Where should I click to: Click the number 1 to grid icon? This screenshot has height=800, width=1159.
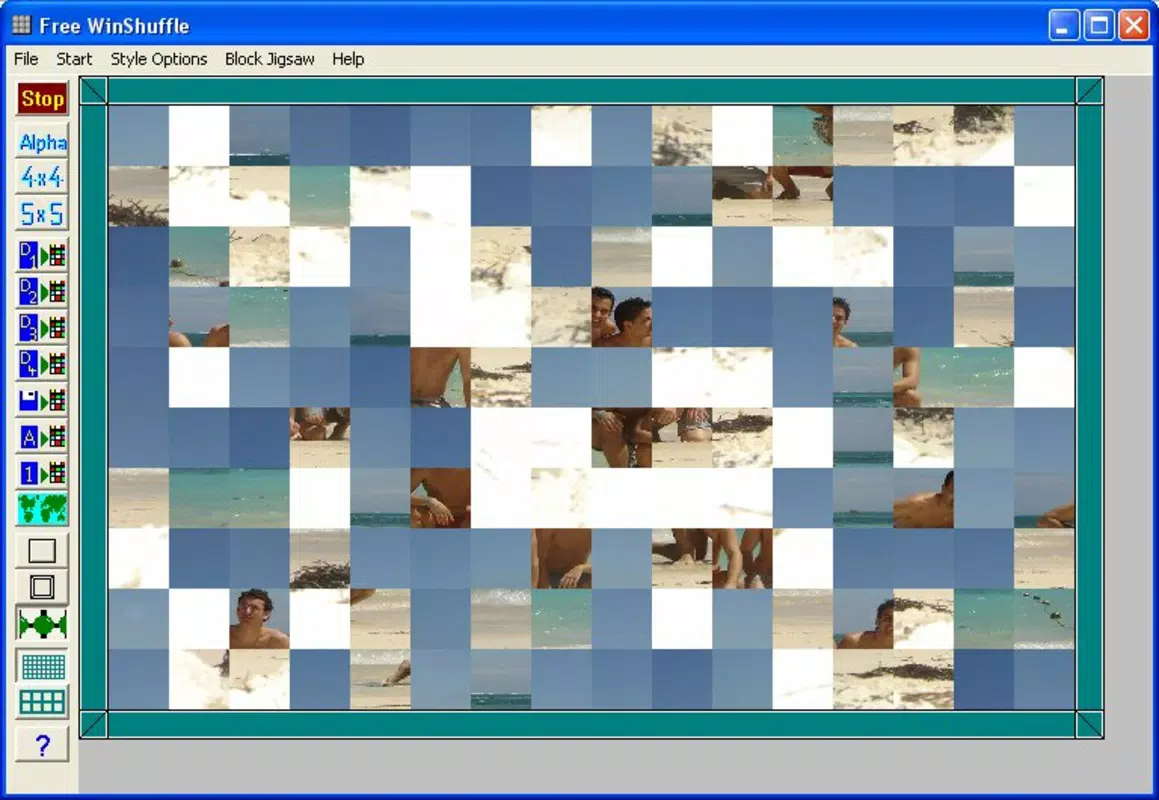coord(42,473)
